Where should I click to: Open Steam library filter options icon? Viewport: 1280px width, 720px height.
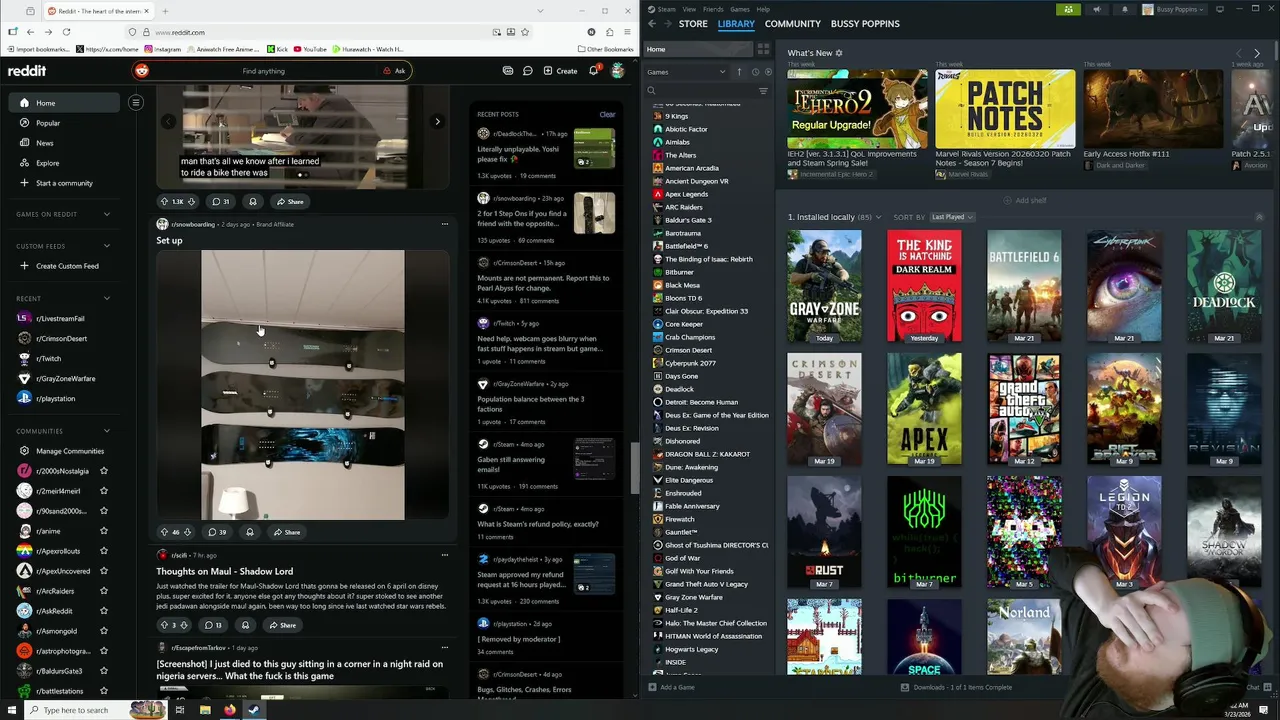(x=763, y=91)
